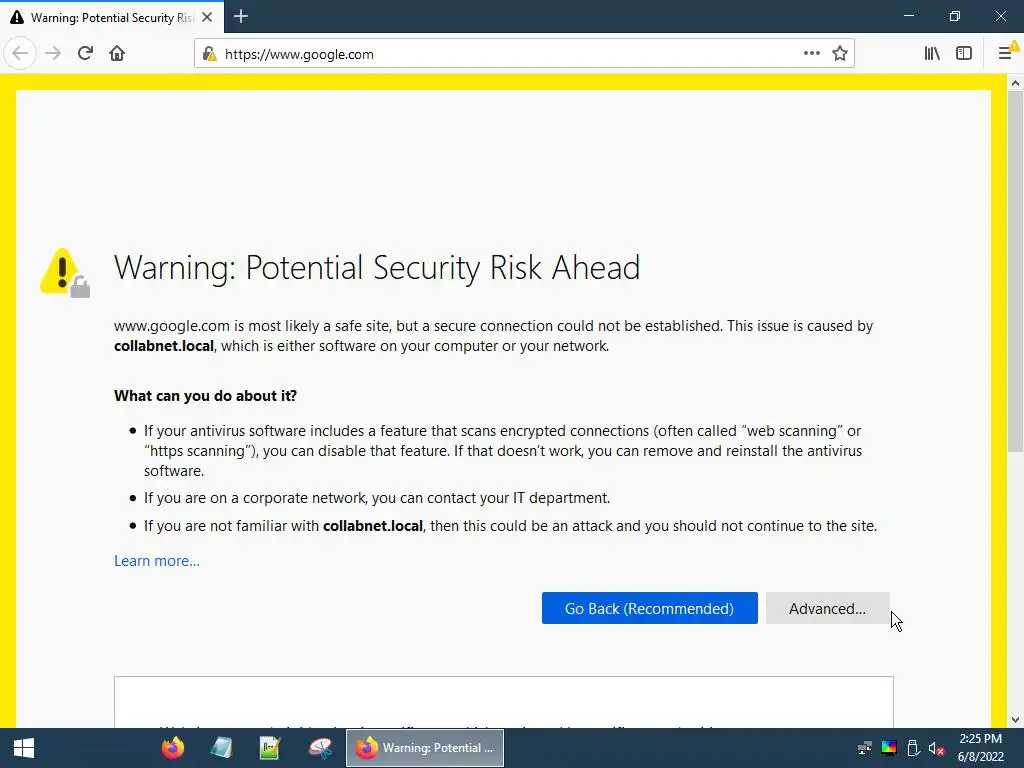Switch to Firefox Warning taskbar window button
Screen dimensions: 1024x768
pos(424,748)
